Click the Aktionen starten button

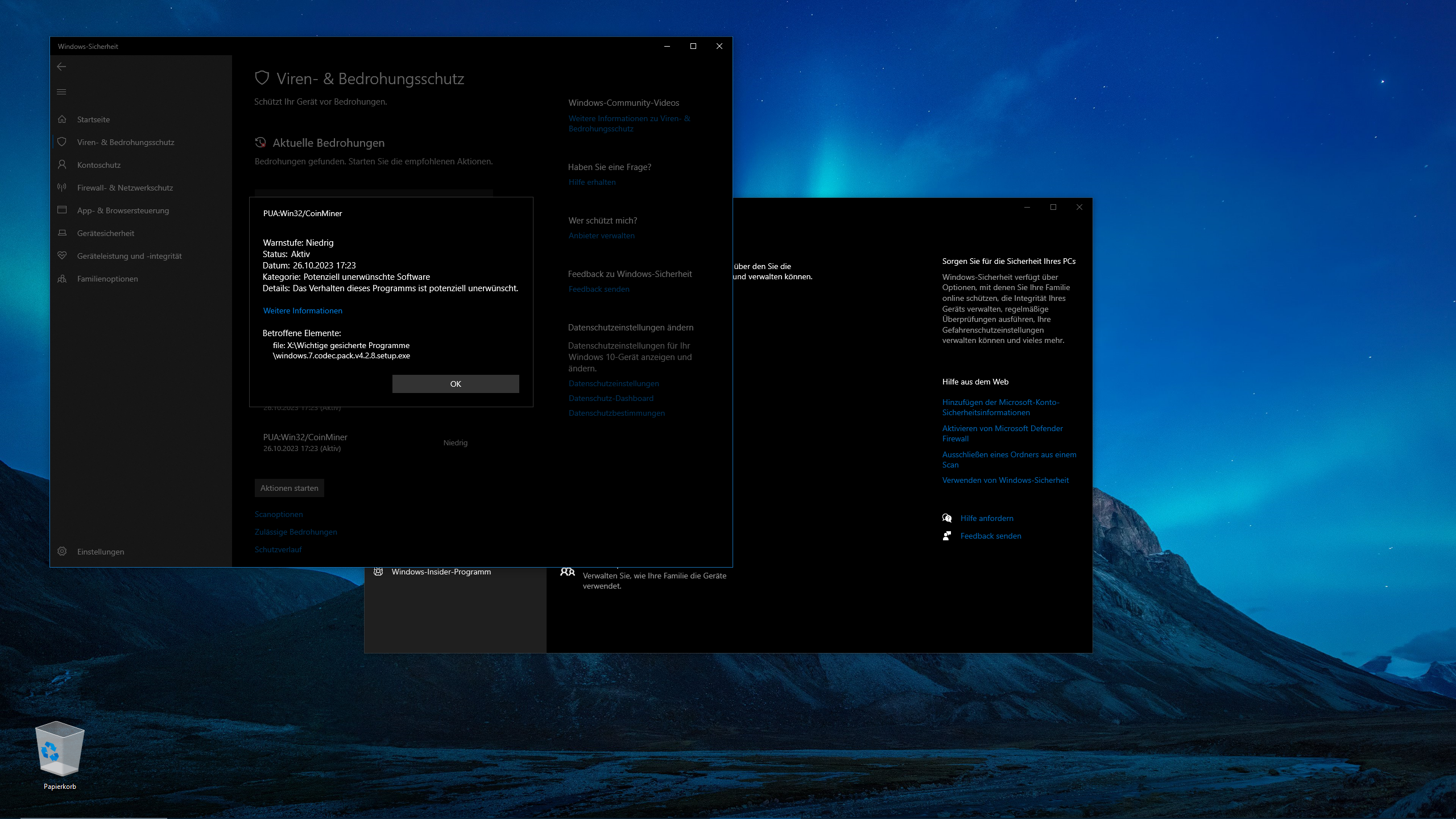[289, 487]
